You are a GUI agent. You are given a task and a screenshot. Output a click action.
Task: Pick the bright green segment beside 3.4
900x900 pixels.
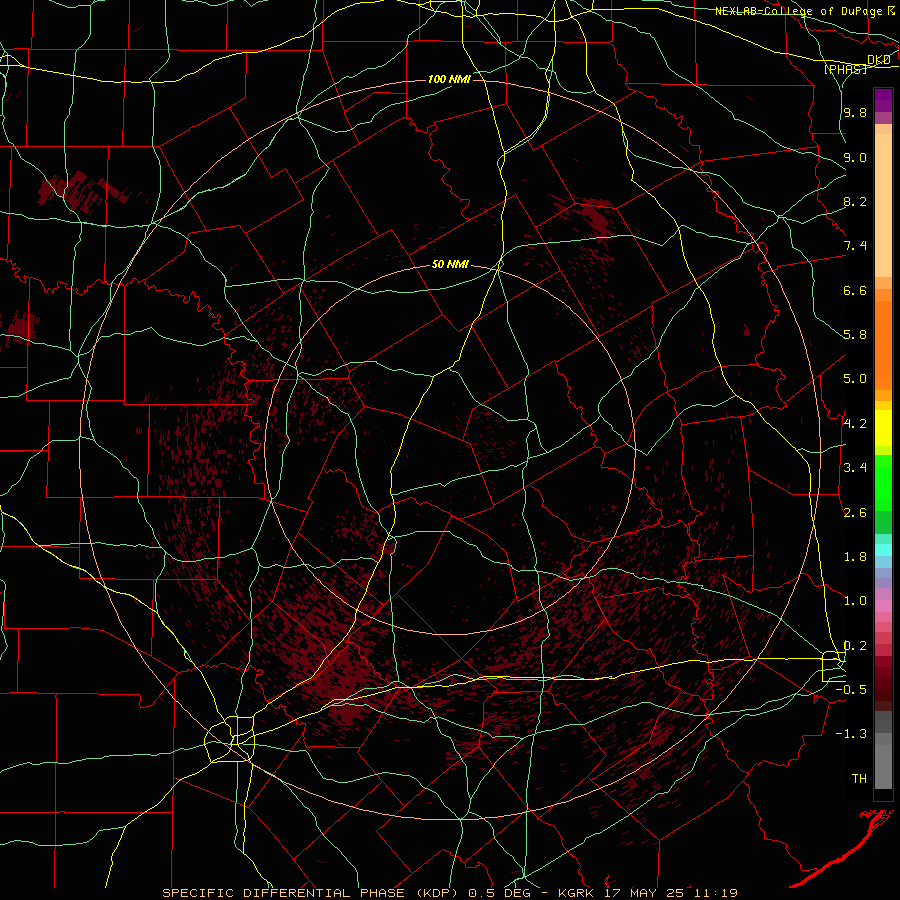click(883, 484)
